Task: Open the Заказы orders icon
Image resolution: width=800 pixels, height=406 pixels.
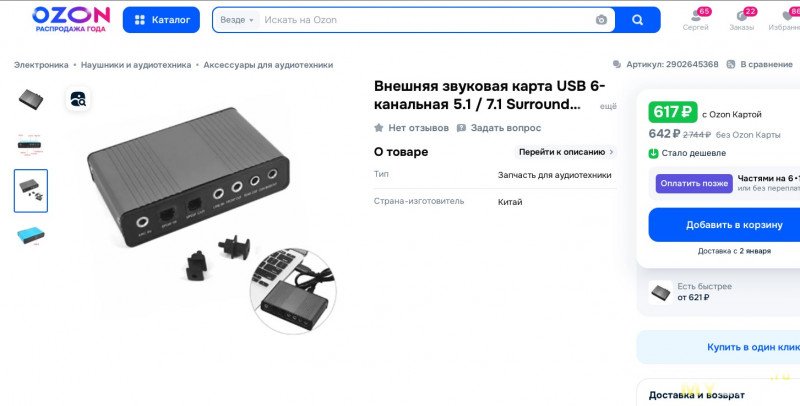Action: (741, 16)
